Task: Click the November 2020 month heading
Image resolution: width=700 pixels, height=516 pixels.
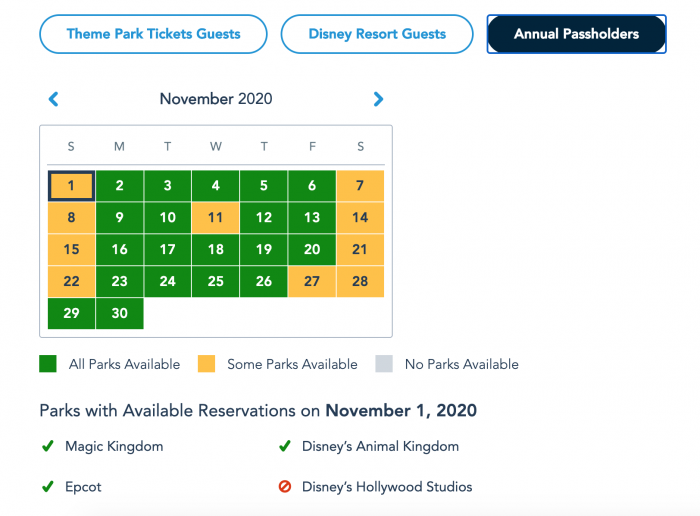Action: pyautogui.click(x=216, y=99)
